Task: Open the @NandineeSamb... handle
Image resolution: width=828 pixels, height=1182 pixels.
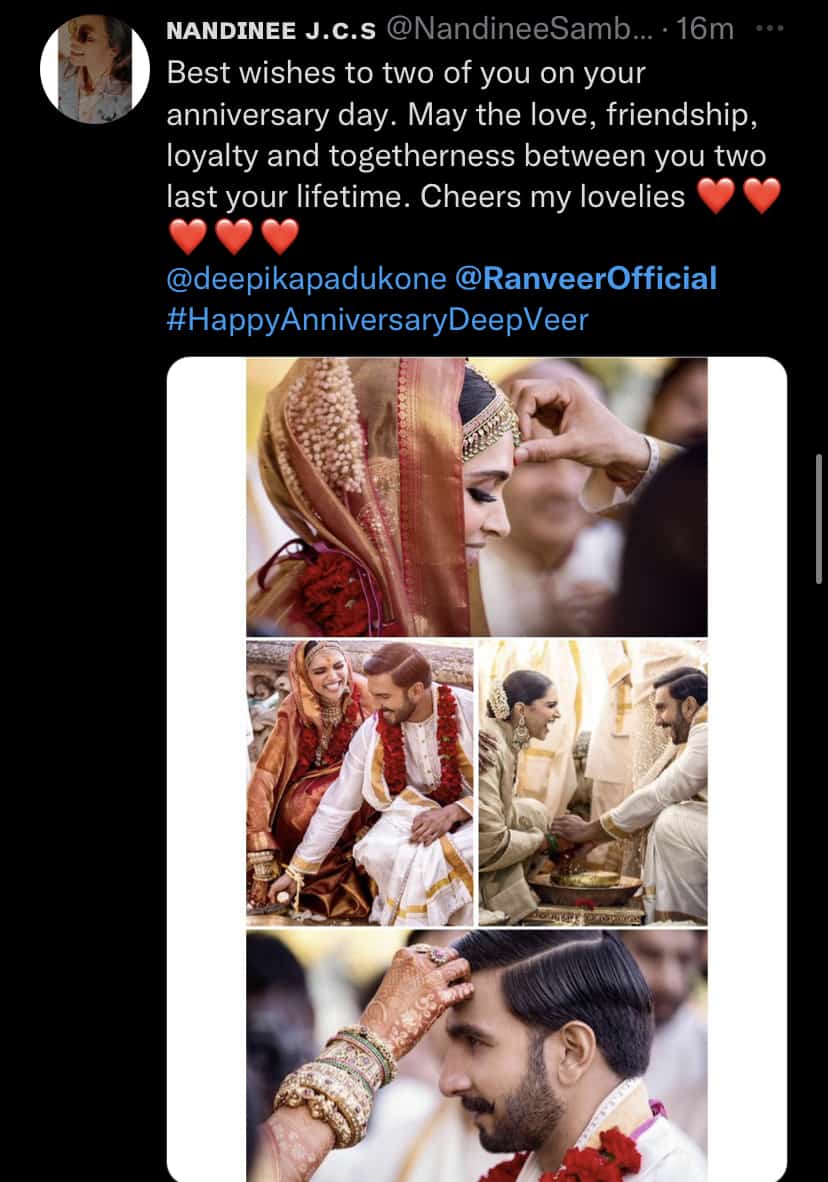Action: [517, 30]
